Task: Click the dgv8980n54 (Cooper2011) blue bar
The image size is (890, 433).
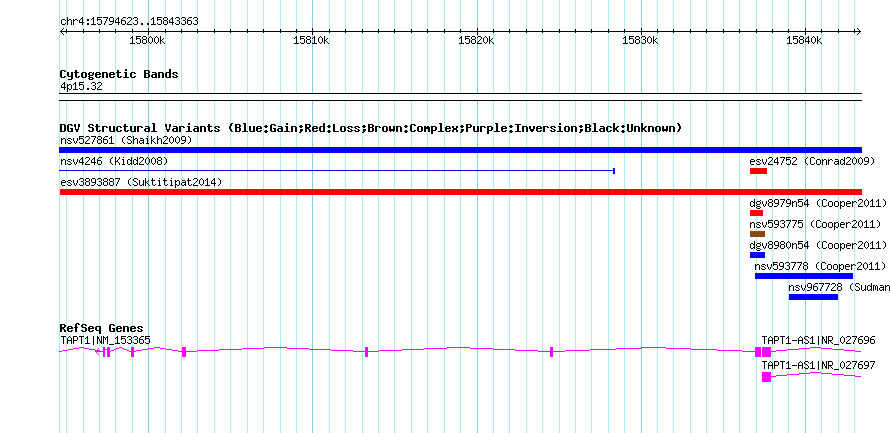Action: coord(757,255)
